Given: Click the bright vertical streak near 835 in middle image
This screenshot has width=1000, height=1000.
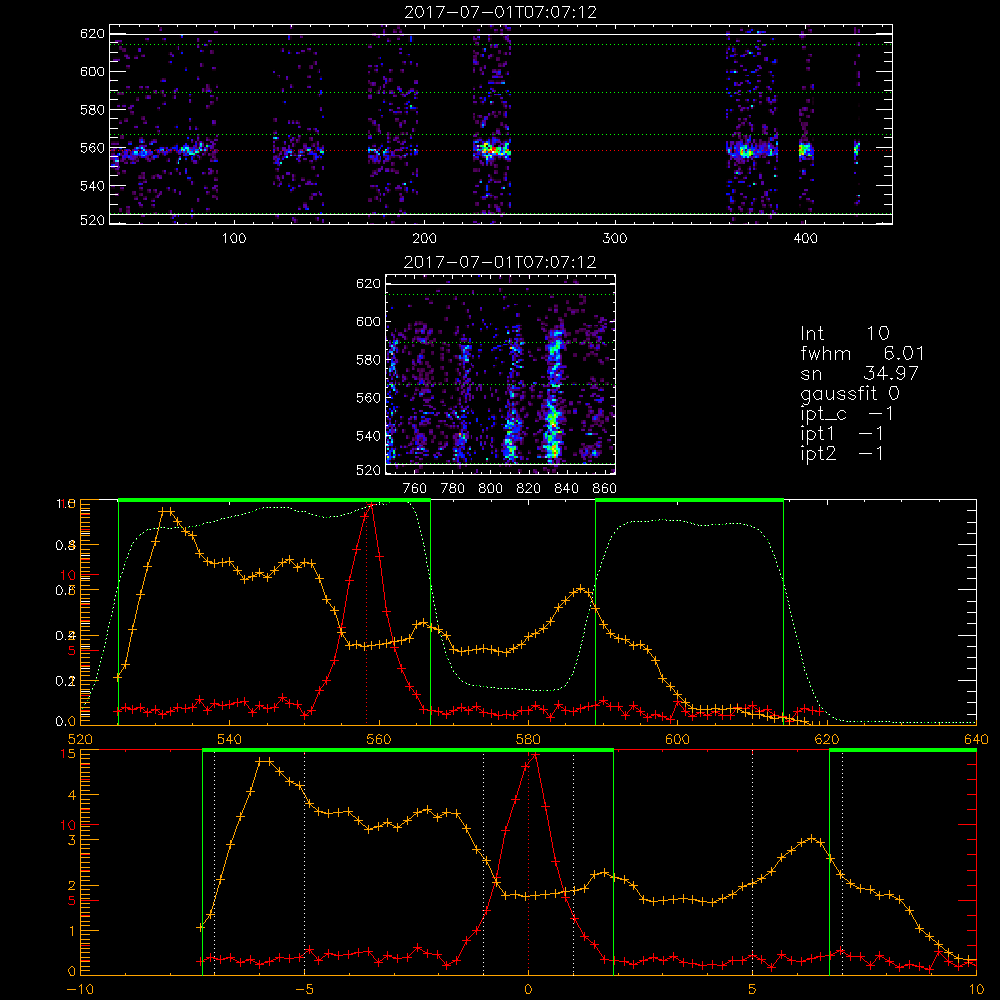Looking at the screenshot, I should (x=554, y=395).
